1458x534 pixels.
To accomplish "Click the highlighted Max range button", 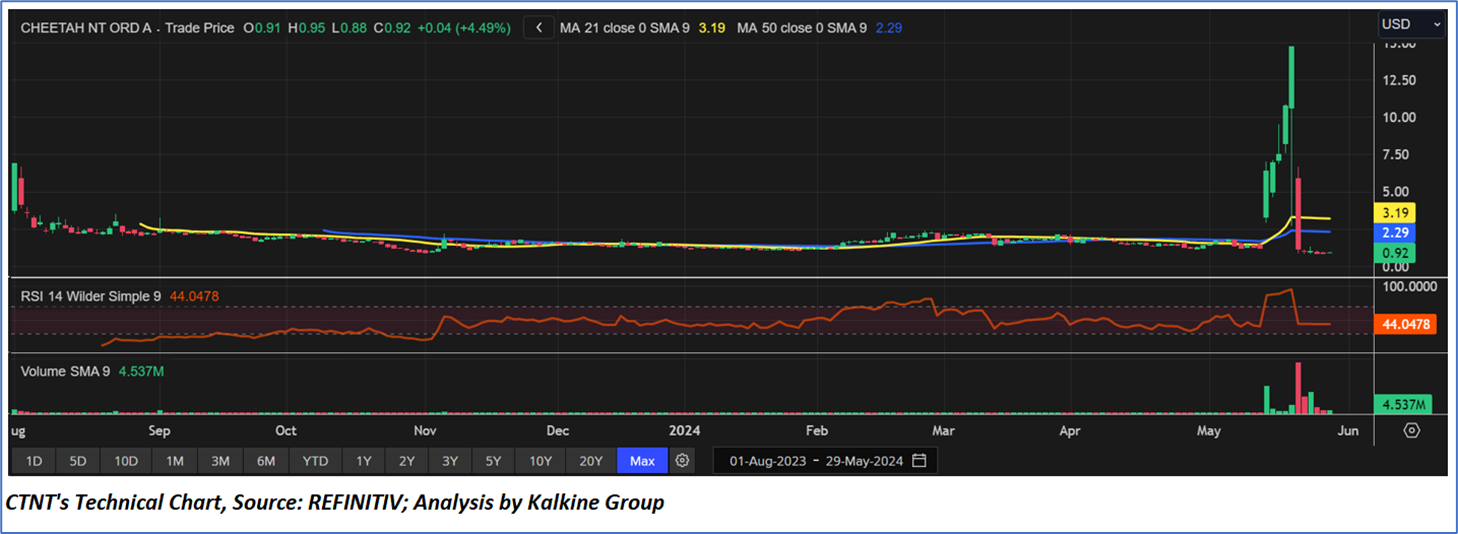I will click(642, 461).
